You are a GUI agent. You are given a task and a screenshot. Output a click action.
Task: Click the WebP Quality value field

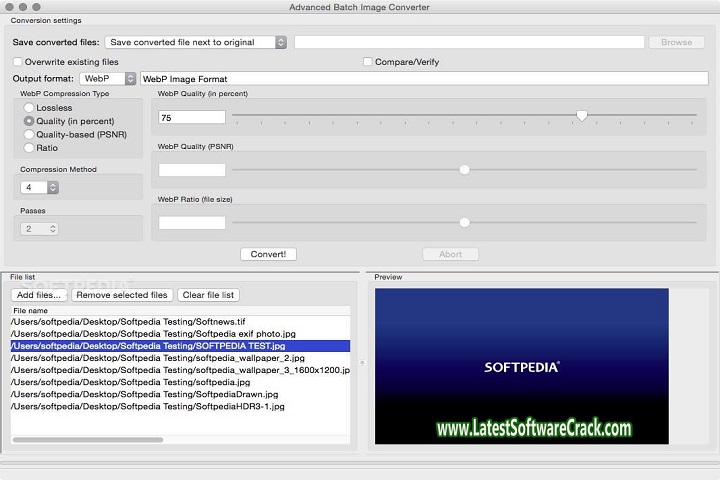191,117
